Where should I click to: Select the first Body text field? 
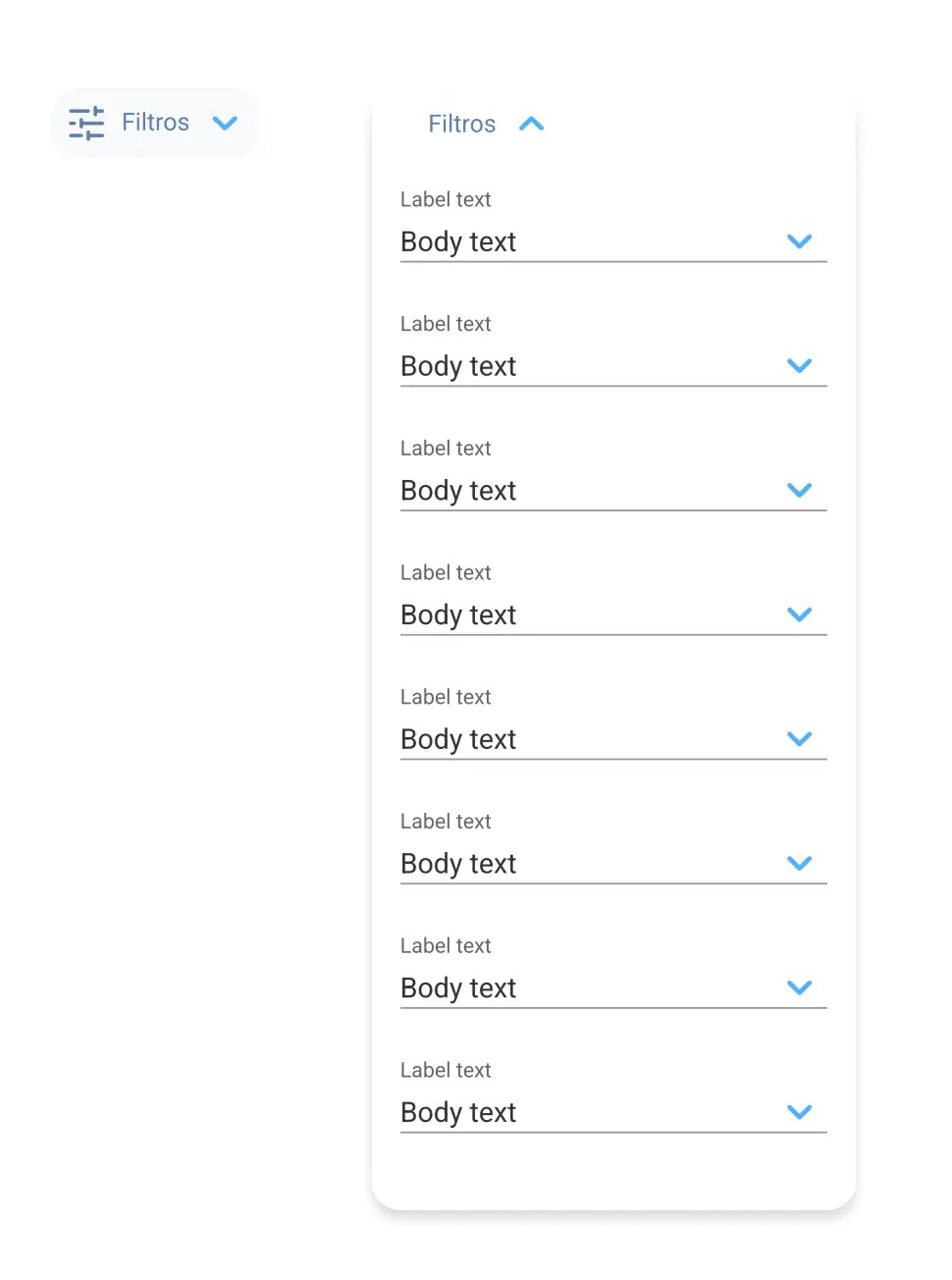coord(458,241)
